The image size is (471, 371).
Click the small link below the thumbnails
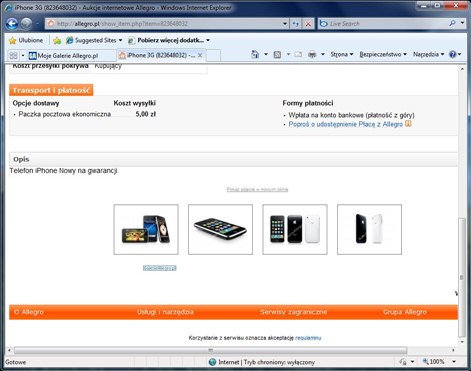(160, 268)
